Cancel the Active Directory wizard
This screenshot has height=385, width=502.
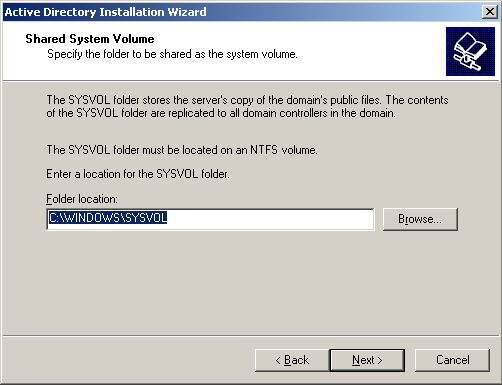pyautogui.click(x=452, y=360)
